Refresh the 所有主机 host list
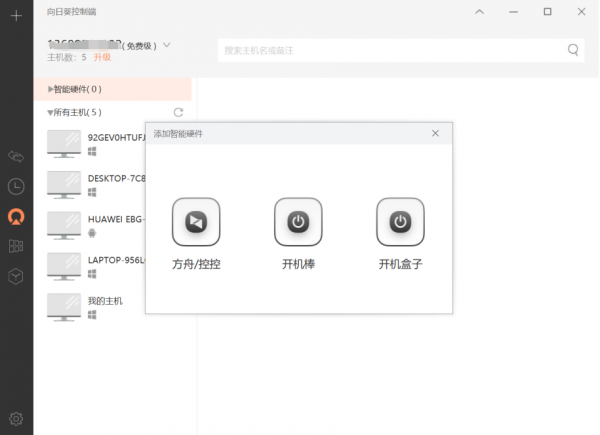The height and width of the screenshot is (435, 600). pyautogui.click(x=178, y=112)
